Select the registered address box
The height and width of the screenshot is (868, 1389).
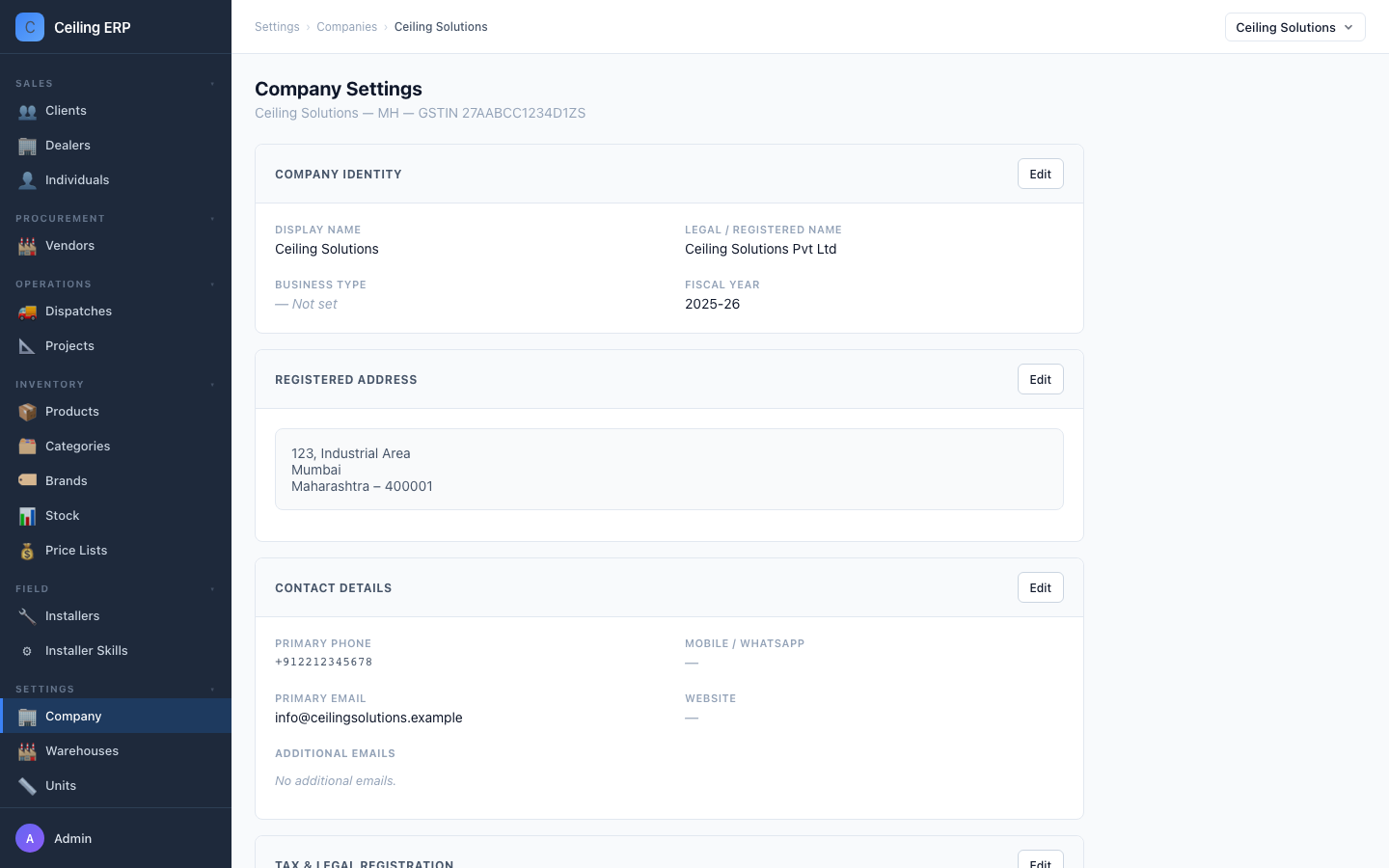[669, 470]
